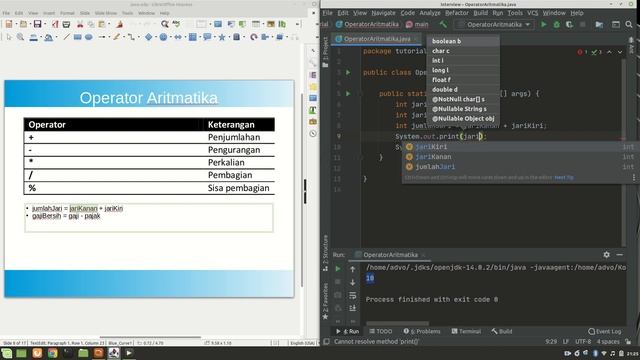Click the '4 spaces' indent in status bar
This screenshot has width=640, height=360.
coord(608,341)
